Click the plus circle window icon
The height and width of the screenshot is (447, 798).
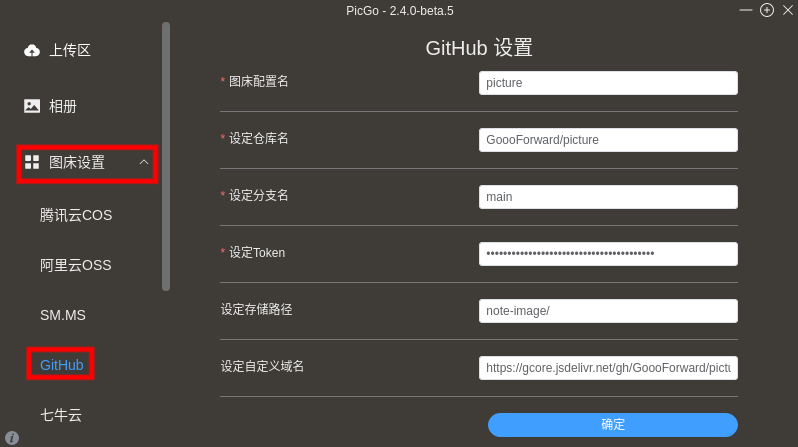(x=767, y=10)
